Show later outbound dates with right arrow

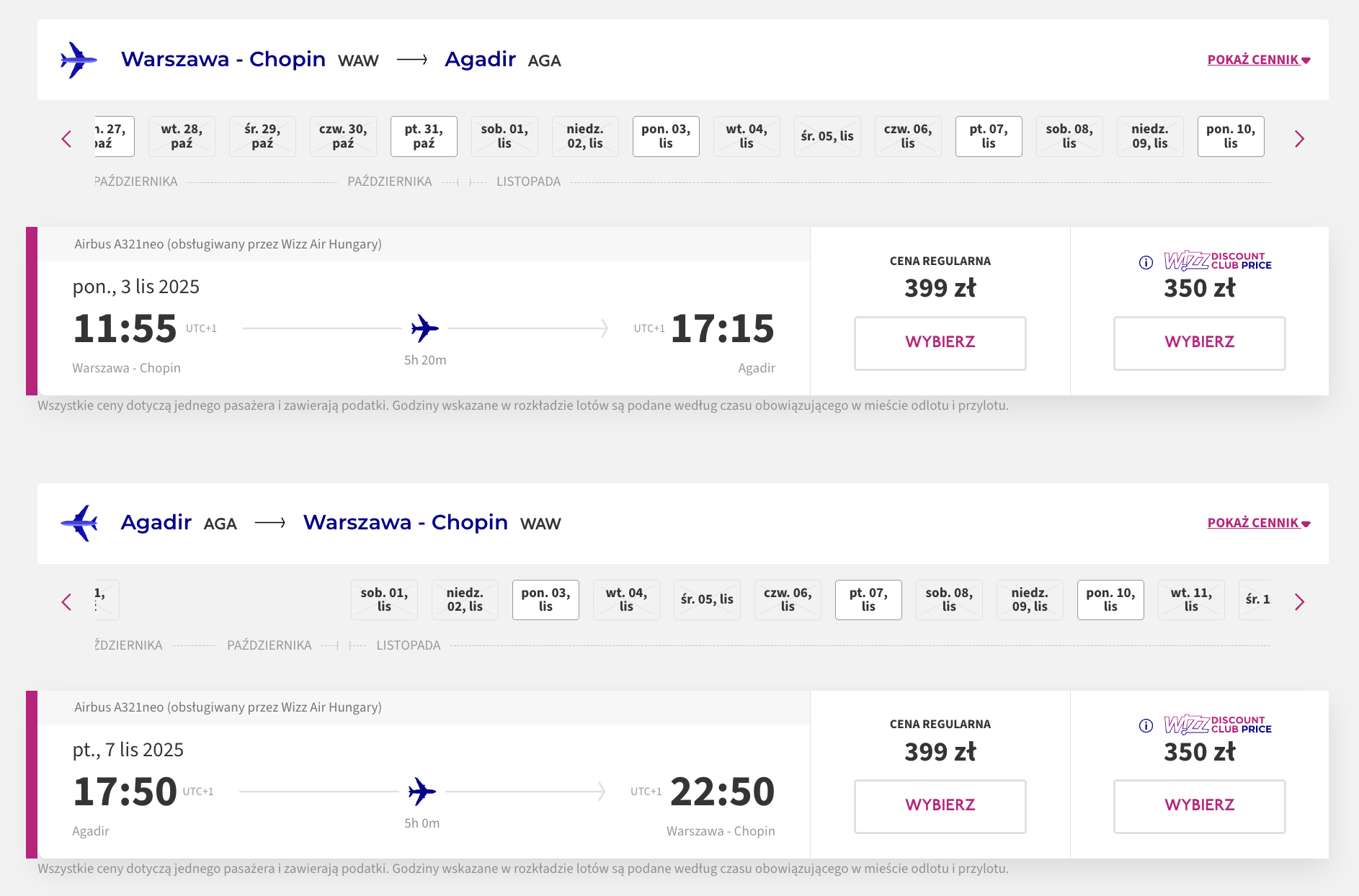point(1299,139)
